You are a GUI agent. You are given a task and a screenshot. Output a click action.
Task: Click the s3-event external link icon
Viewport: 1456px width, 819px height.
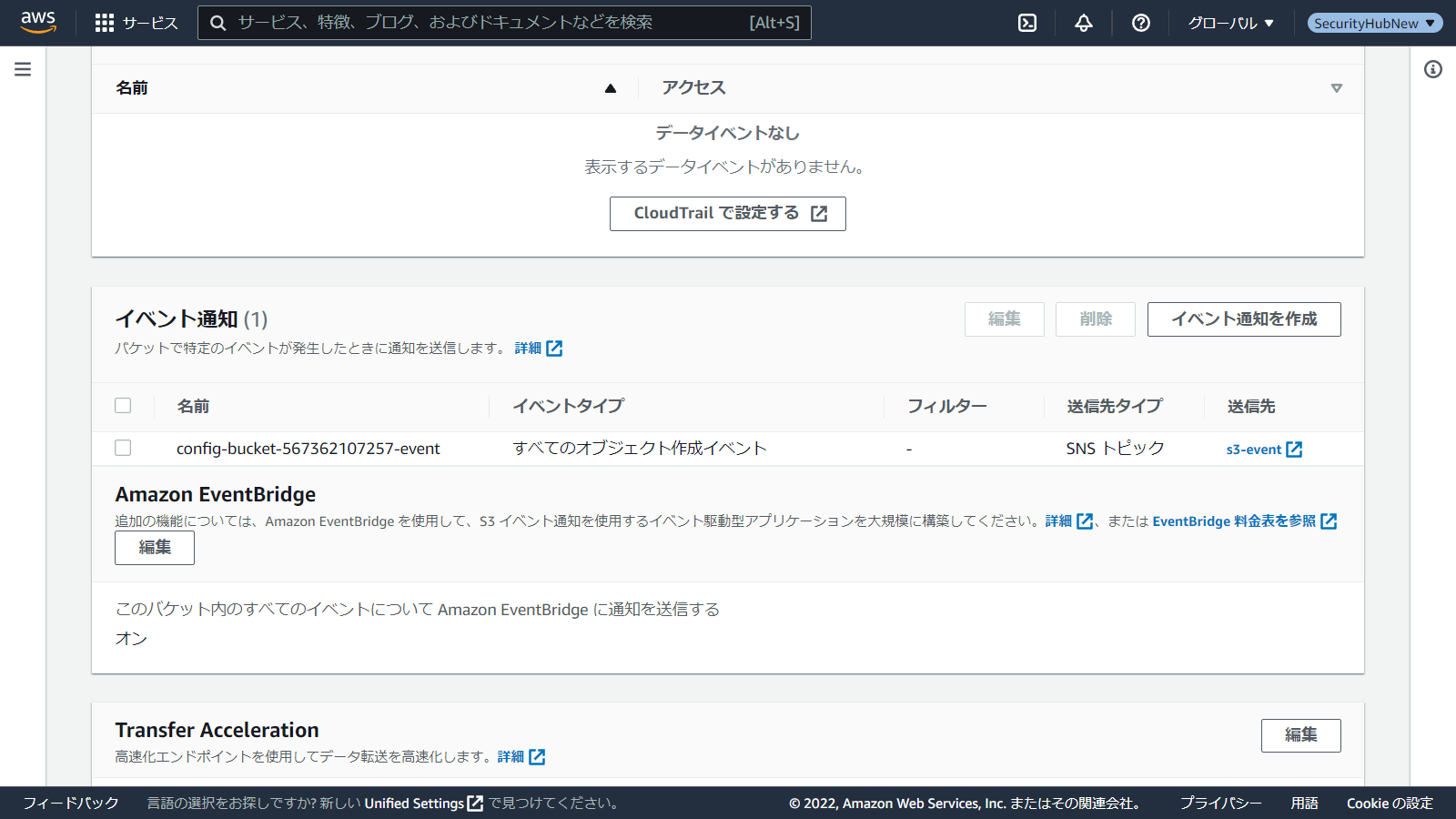[1294, 450]
